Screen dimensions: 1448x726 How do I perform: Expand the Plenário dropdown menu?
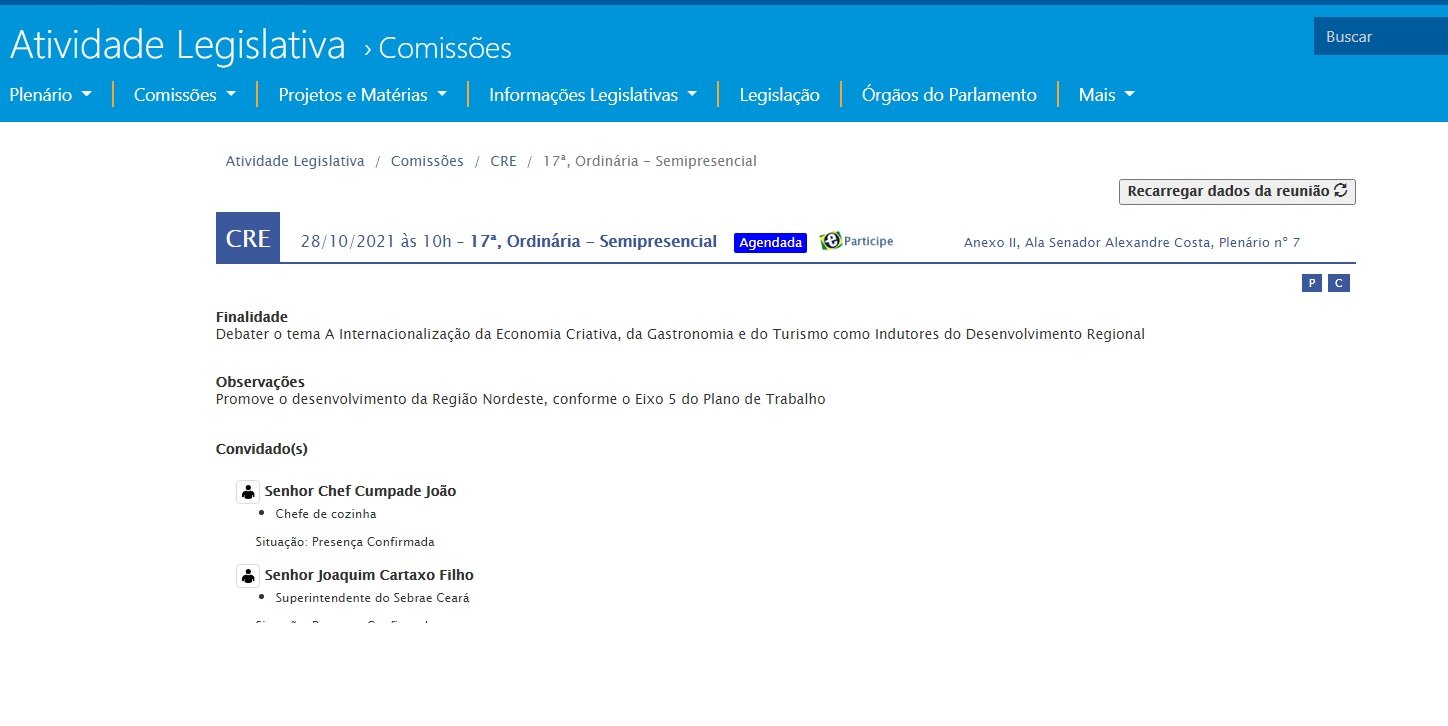(50, 95)
